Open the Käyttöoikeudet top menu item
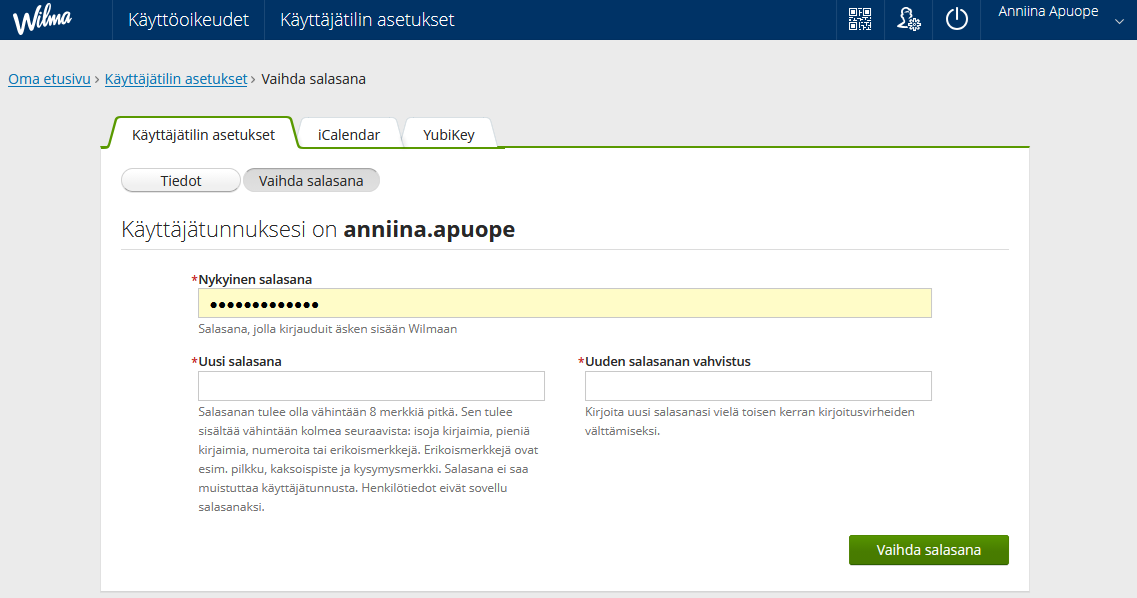The width and height of the screenshot is (1137, 598). click(x=188, y=20)
